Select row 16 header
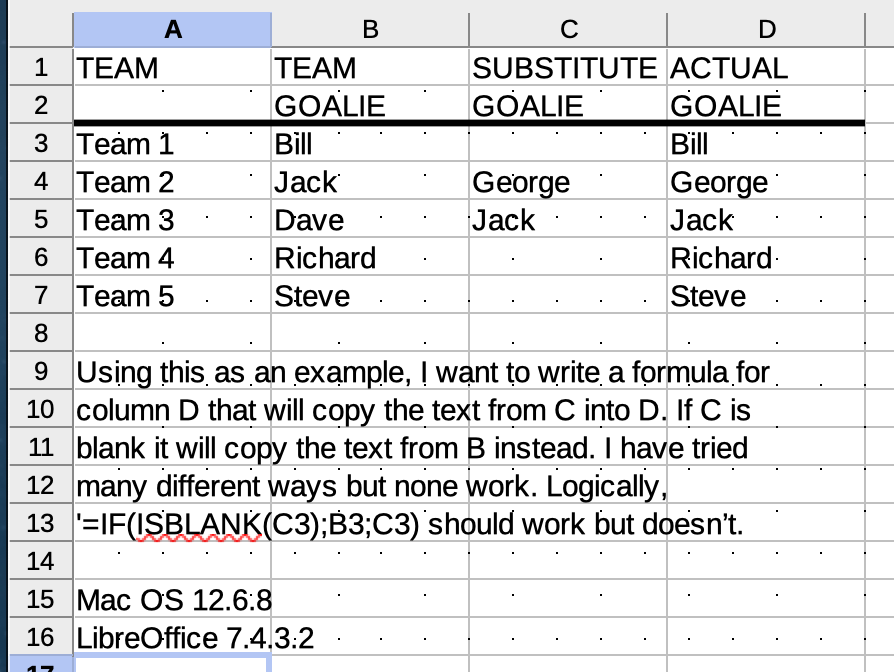The height and width of the screenshot is (672, 894). pos(41,637)
